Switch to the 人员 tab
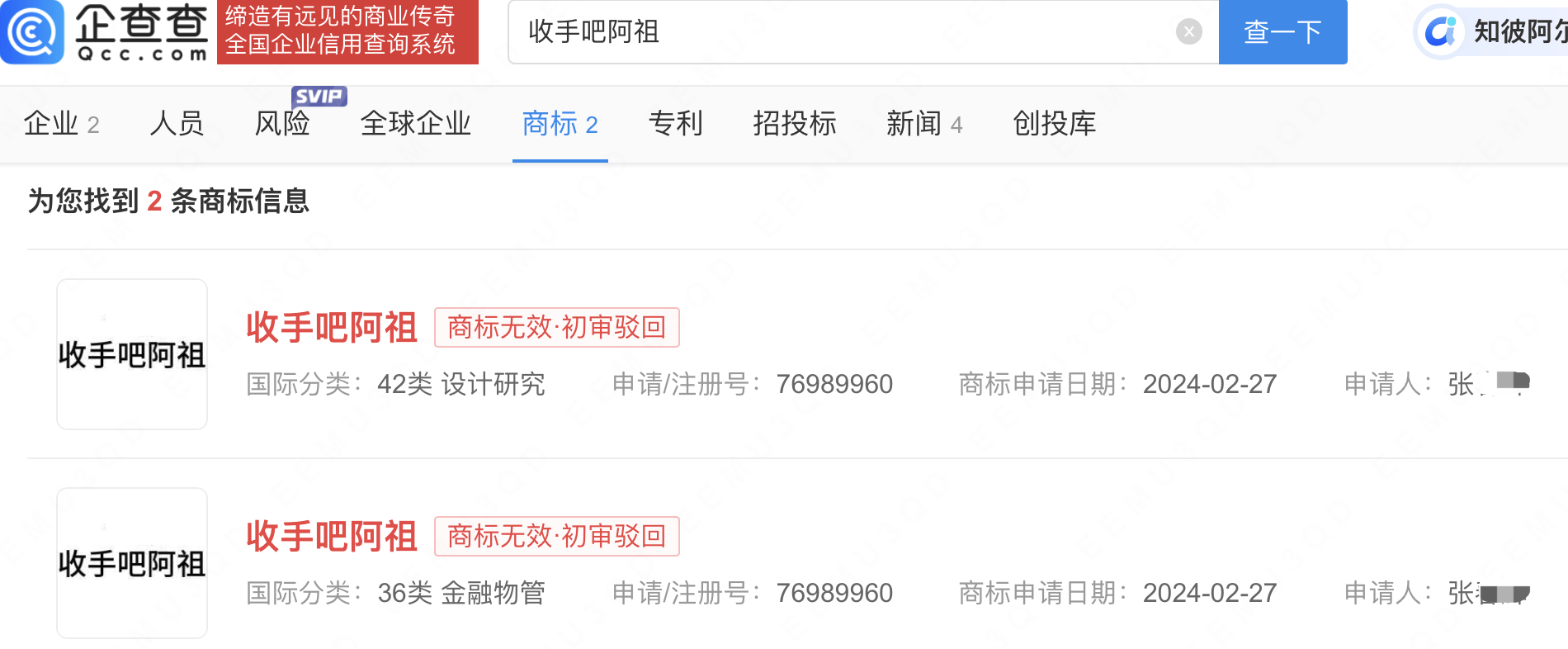This screenshot has height=649, width=1568. click(x=177, y=124)
